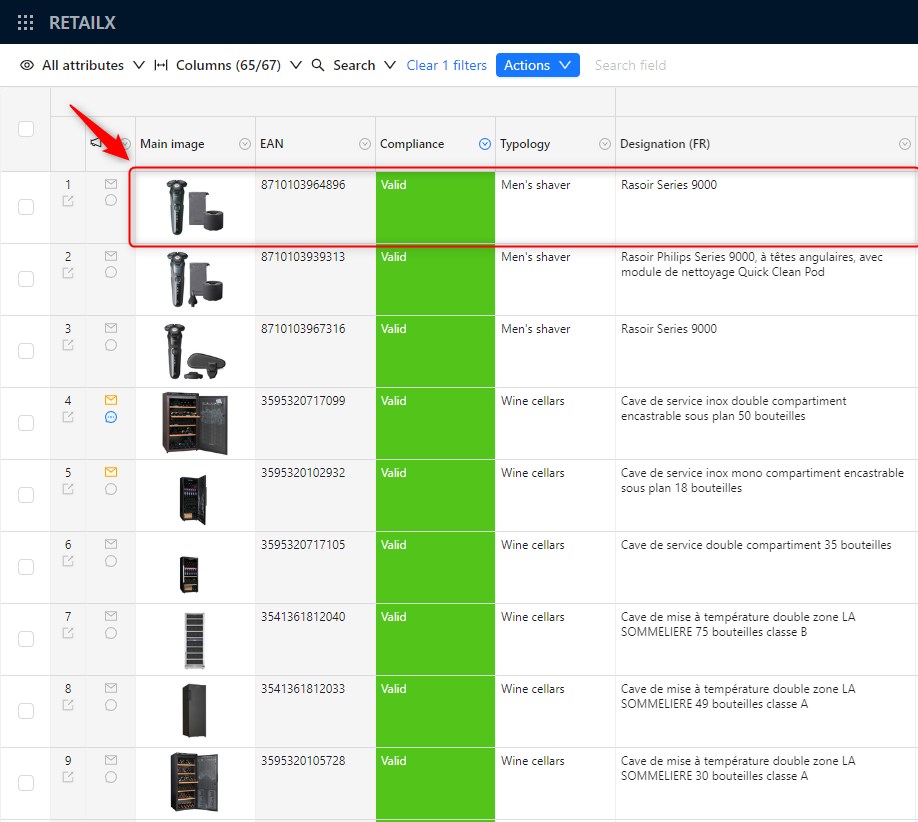The height and width of the screenshot is (822, 918).
Task: Click the blue comment bubble in row 4
Action: [x=111, y=417]
